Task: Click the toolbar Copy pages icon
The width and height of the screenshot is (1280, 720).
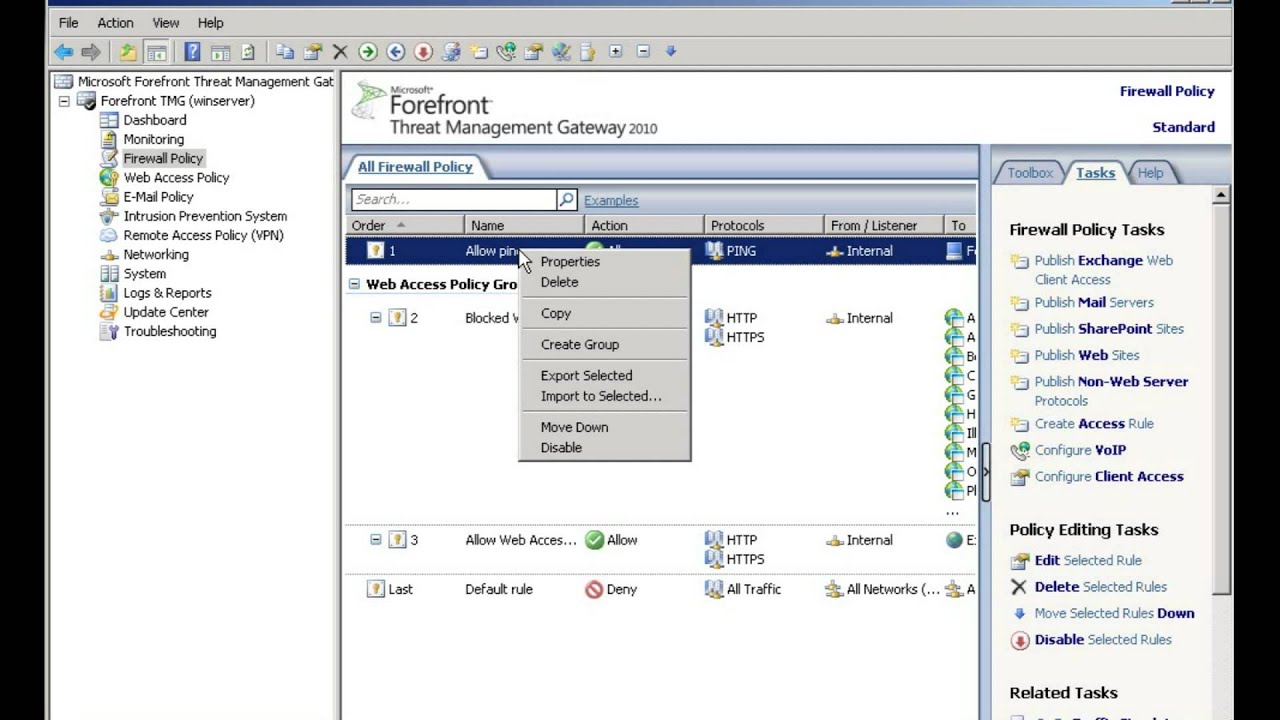Action: click(x=285, y=52)
